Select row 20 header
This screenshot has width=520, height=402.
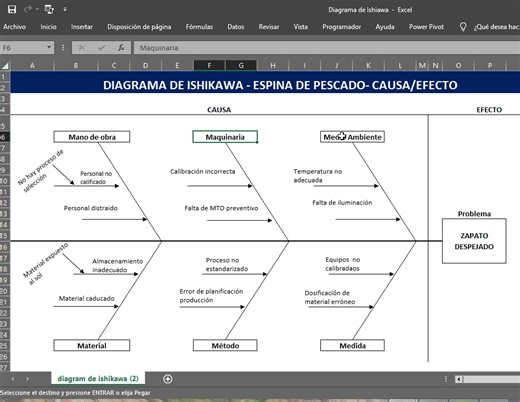pyautogui.click(x=5, y=291)
